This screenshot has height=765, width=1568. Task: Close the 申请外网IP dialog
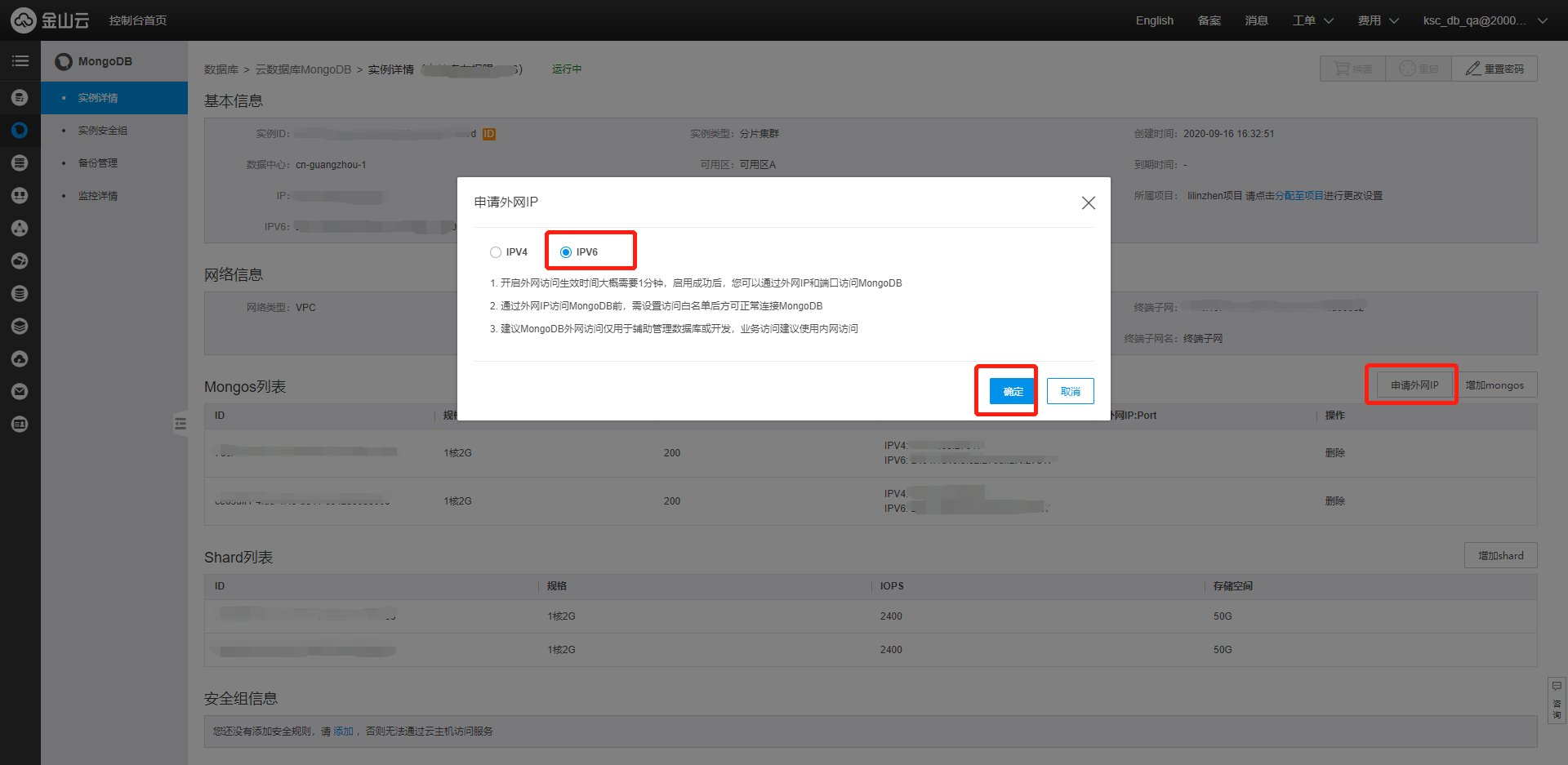coord(1089,202)
